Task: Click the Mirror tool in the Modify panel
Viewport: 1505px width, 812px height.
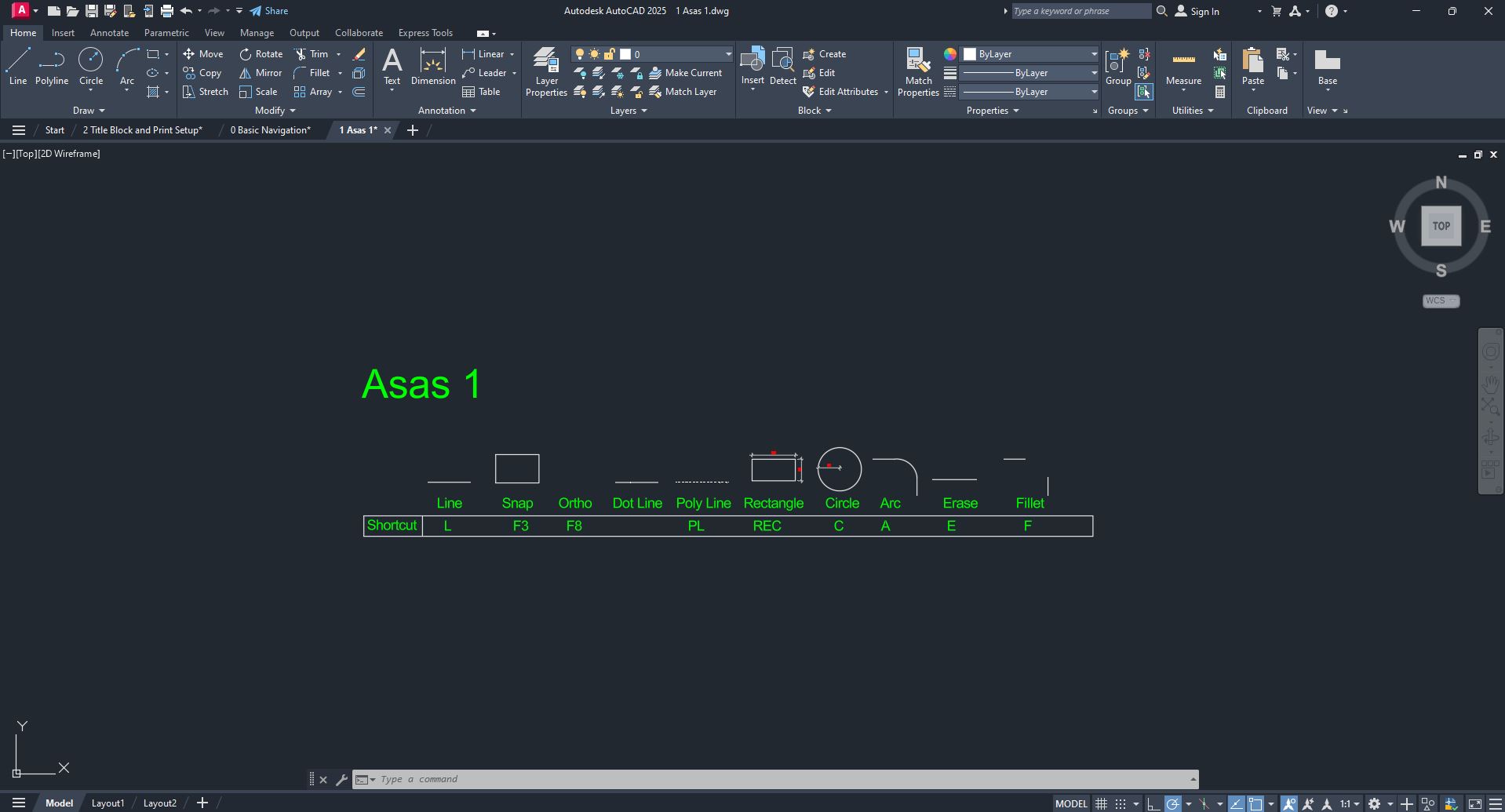Action: 261,73
